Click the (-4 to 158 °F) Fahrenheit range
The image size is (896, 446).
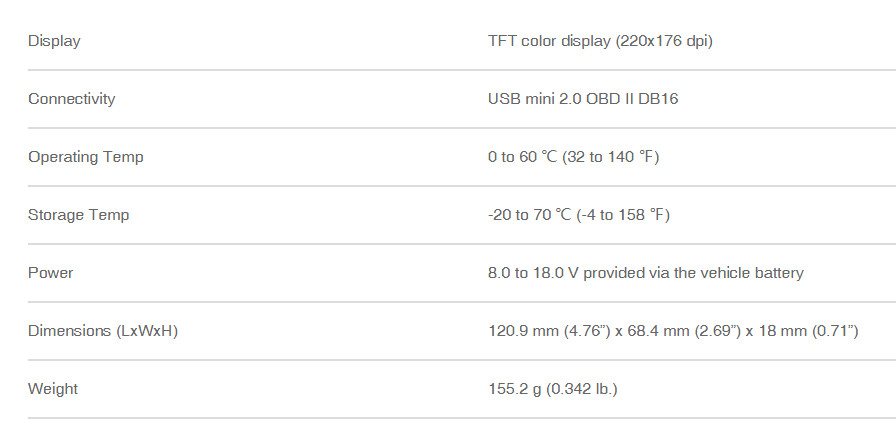(625, 215)
